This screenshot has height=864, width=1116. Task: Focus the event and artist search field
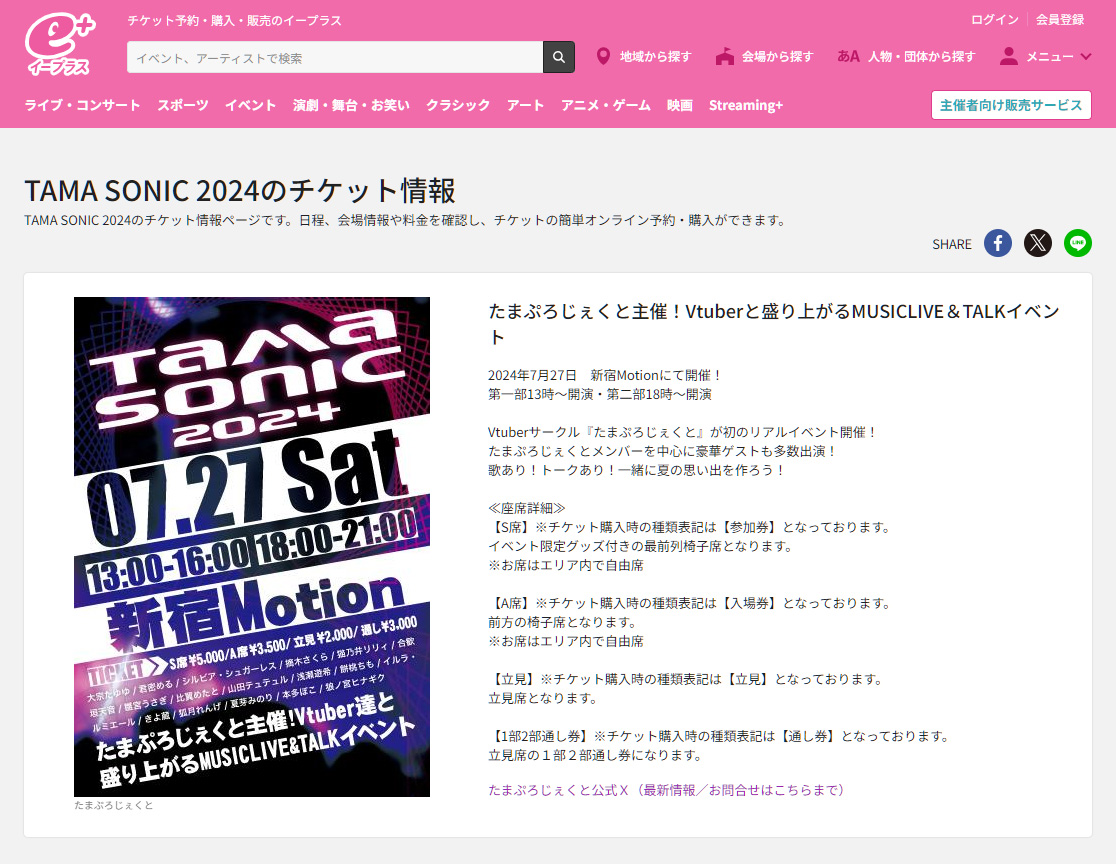point(335,57)
